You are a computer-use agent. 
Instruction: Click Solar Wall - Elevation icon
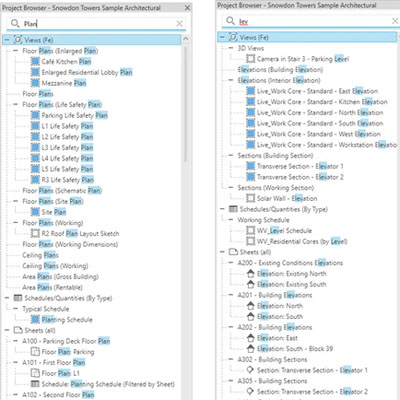(x=250, y=198)
